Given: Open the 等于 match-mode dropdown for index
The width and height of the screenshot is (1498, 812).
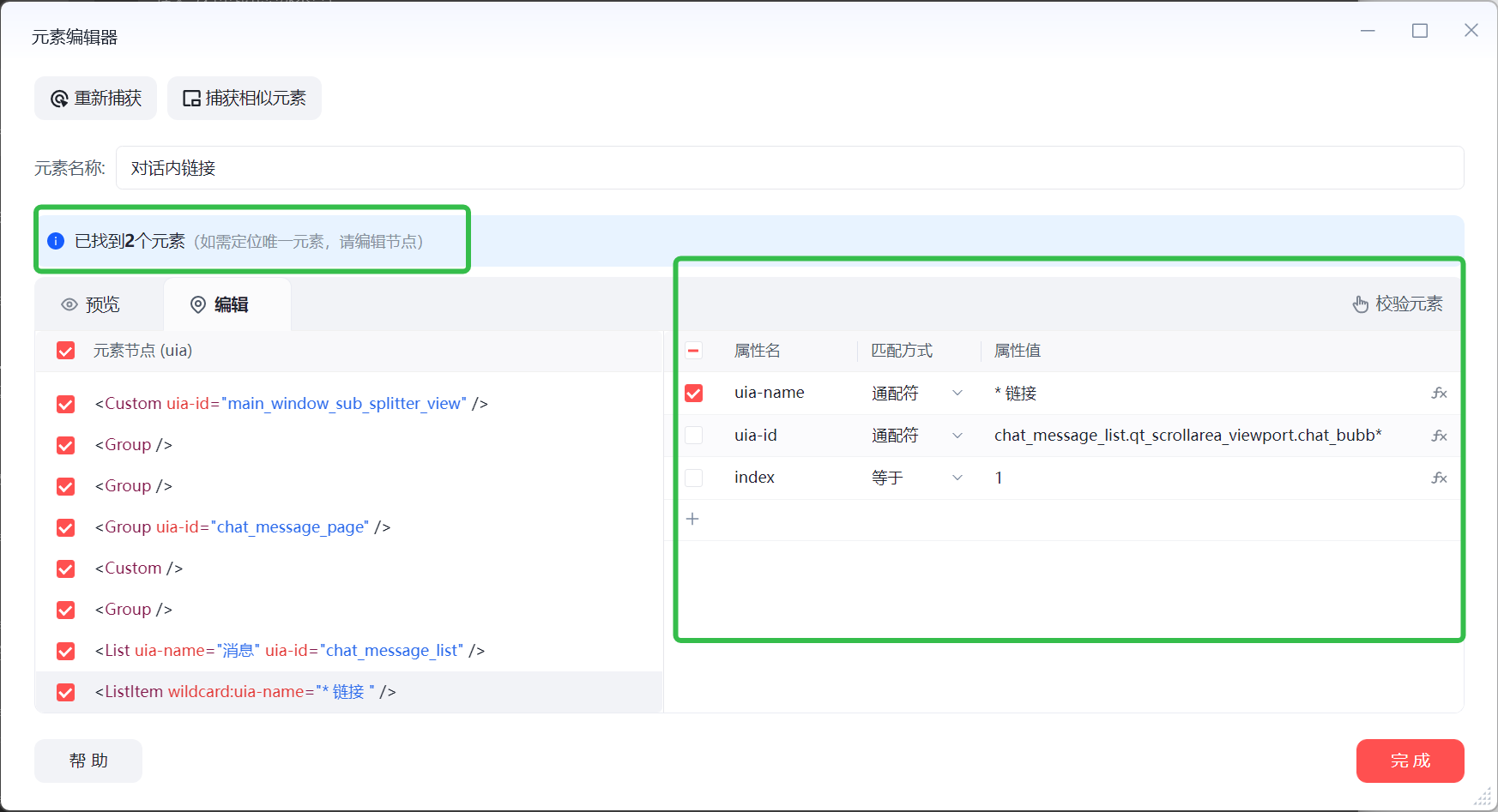Looking at the screenshot, I should click(918, 478).
